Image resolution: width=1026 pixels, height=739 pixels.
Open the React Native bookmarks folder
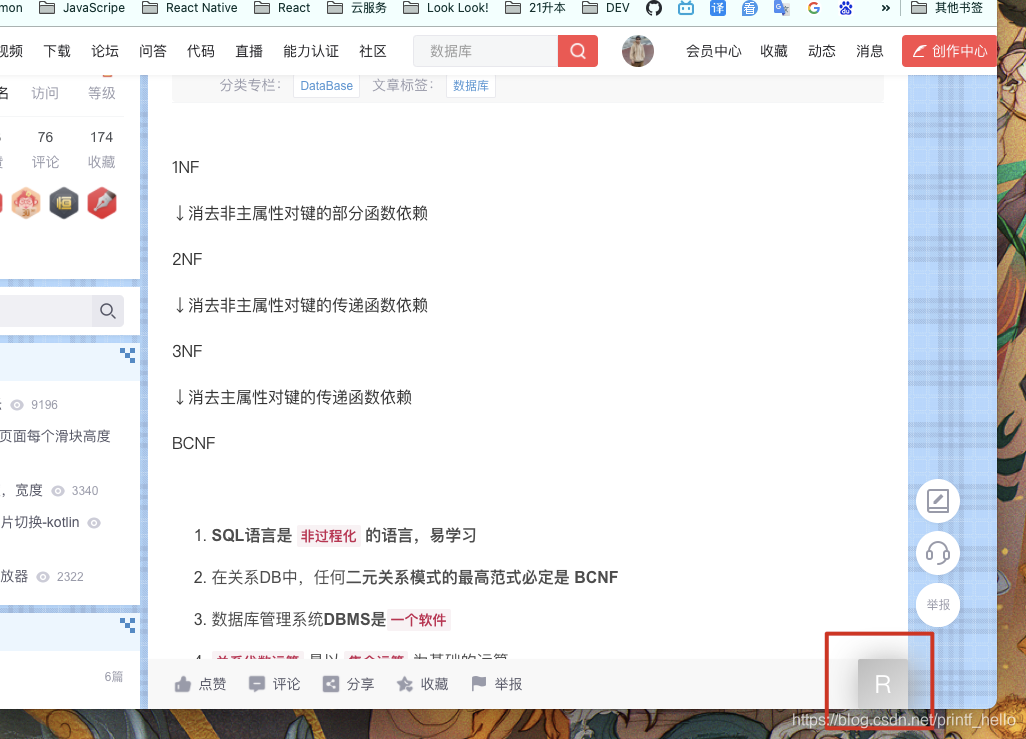pyautogui.click(x=190, y=8)
